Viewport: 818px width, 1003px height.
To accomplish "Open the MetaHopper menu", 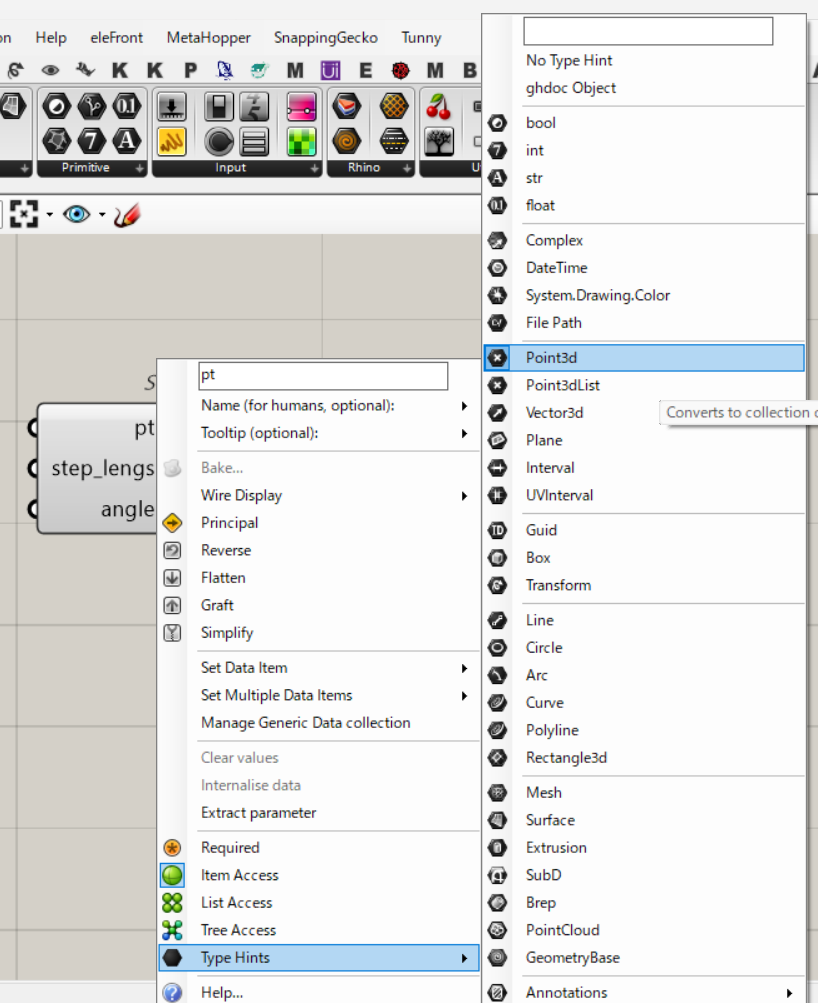I will pos(208,37).
